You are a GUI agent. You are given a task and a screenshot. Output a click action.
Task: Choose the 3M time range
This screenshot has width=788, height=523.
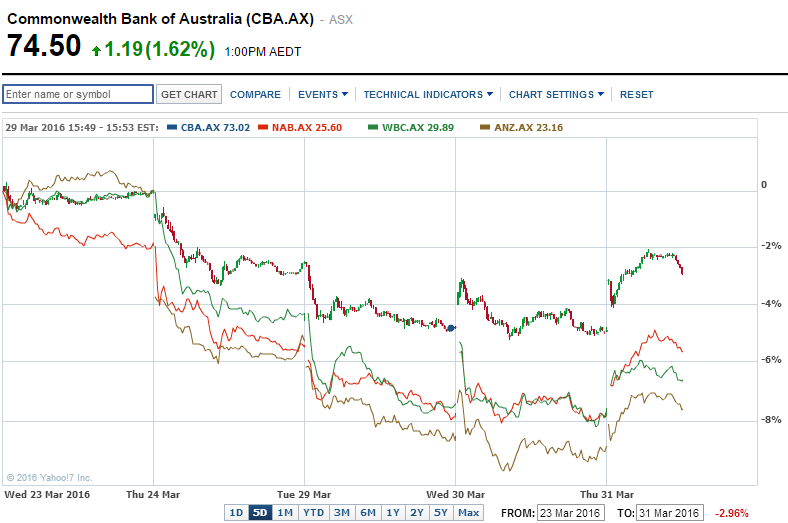click(342, 513)
